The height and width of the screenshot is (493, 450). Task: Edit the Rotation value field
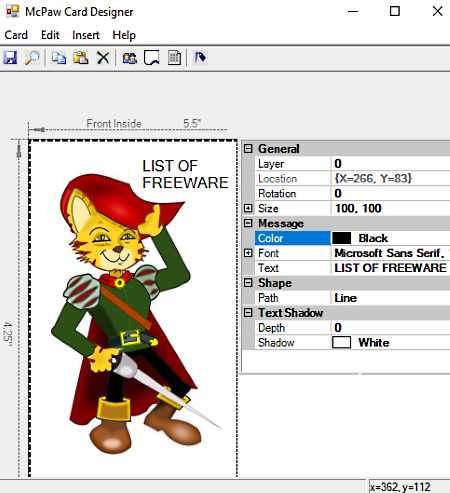pos(391,193)
